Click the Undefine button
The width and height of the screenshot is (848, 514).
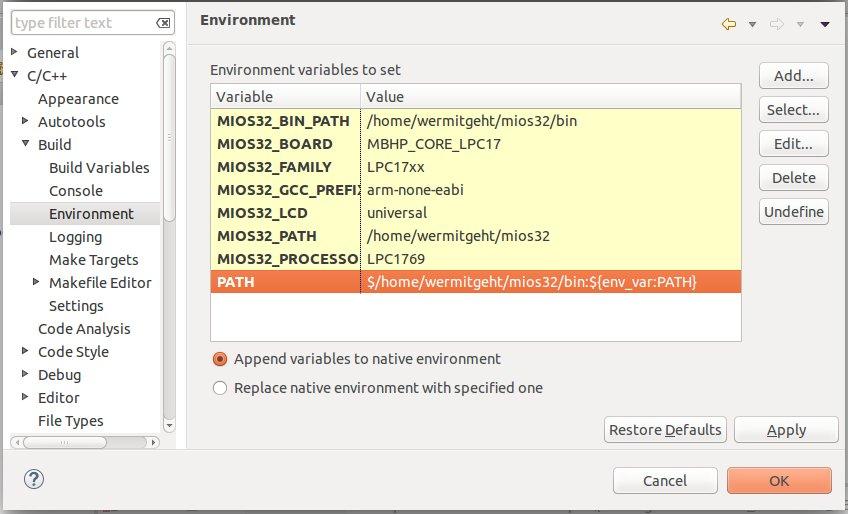point(793,212)
